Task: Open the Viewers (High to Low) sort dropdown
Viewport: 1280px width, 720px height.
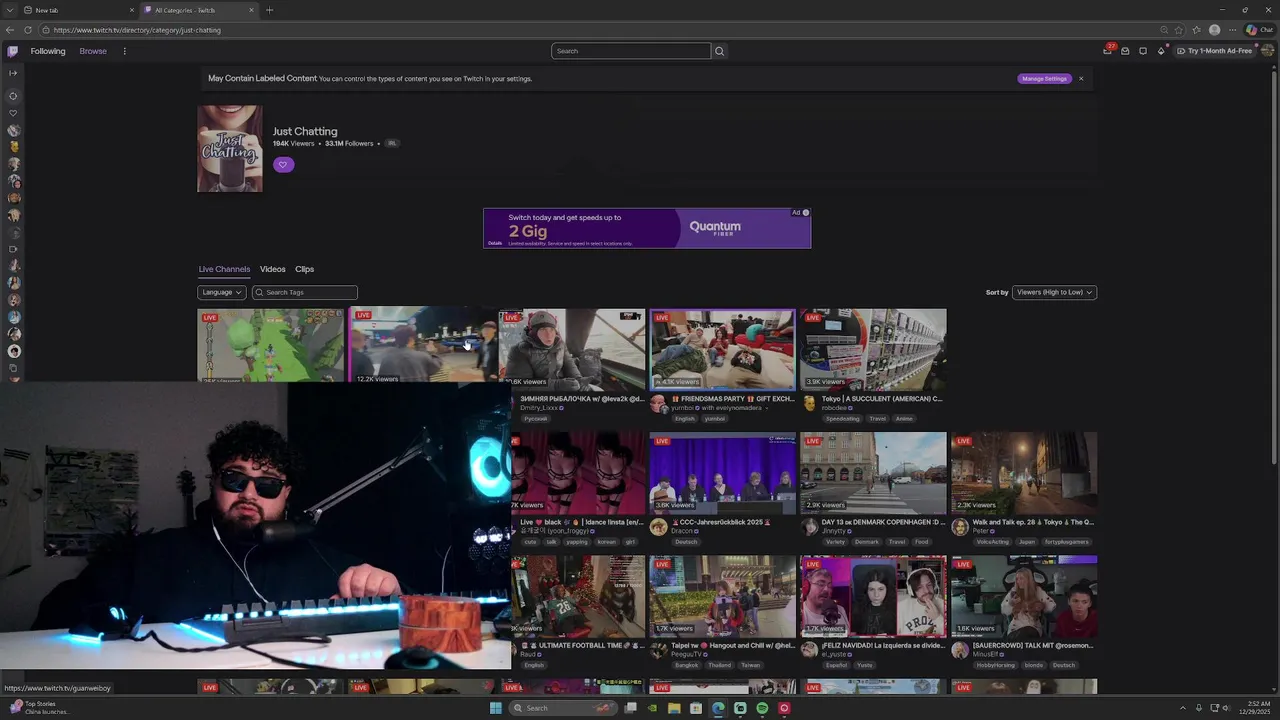Action: pos(1054,292)
